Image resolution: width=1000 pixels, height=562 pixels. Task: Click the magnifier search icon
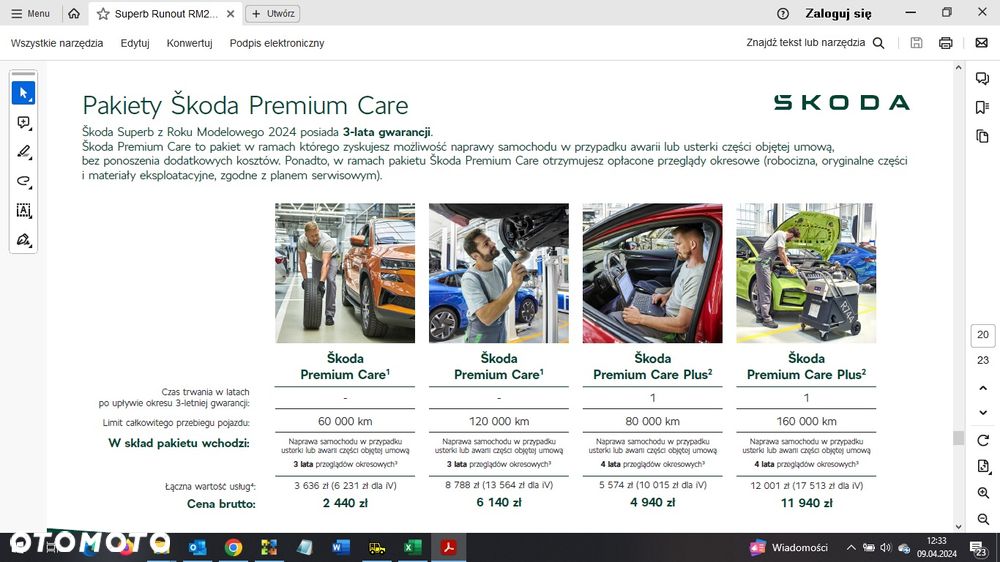(879, 43)
